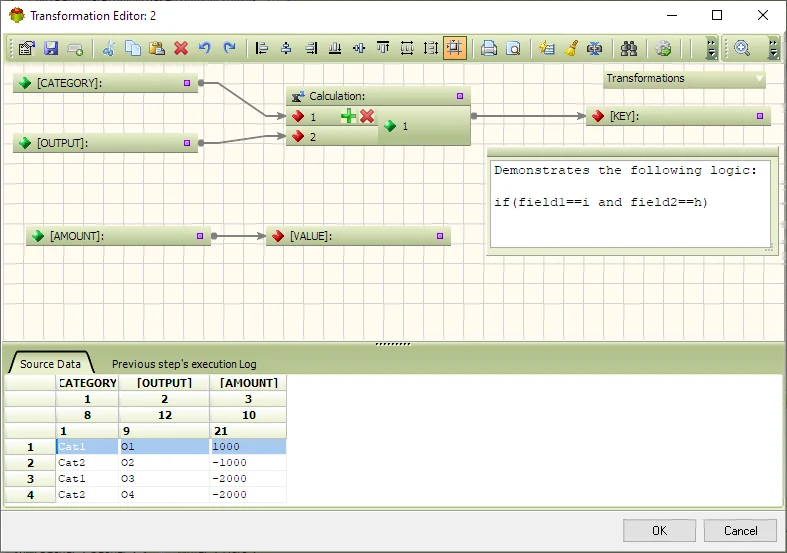
Task: Select the [CATEGORY] source field node
Action: pos(105,83)
